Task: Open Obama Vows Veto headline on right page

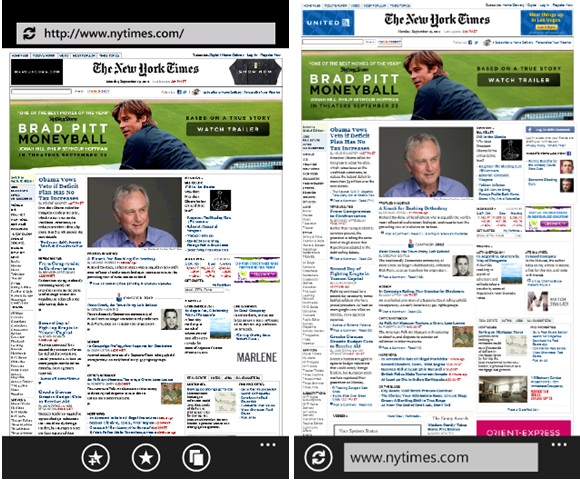Action: pyautogui.click(x=350, y=139)
